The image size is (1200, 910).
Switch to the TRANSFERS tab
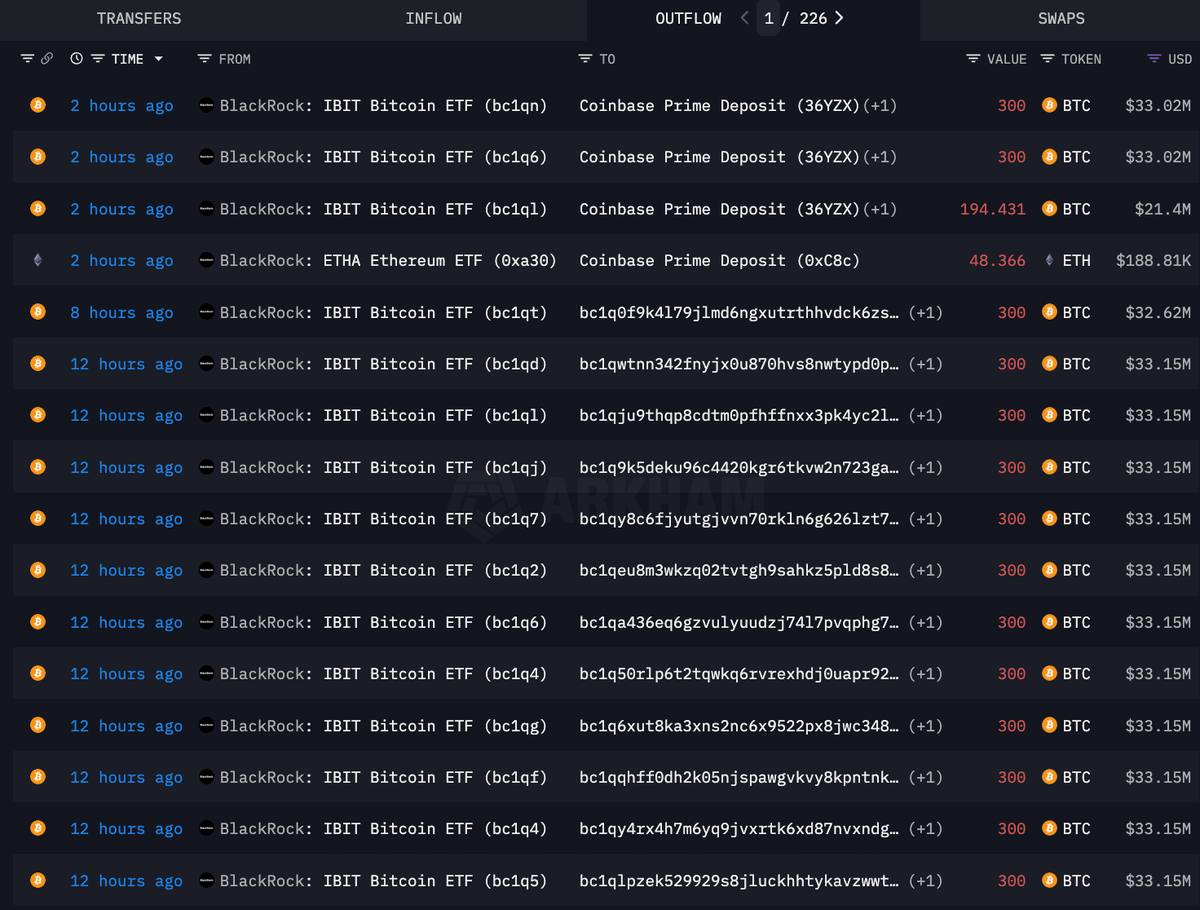click(x=139, y=18)
